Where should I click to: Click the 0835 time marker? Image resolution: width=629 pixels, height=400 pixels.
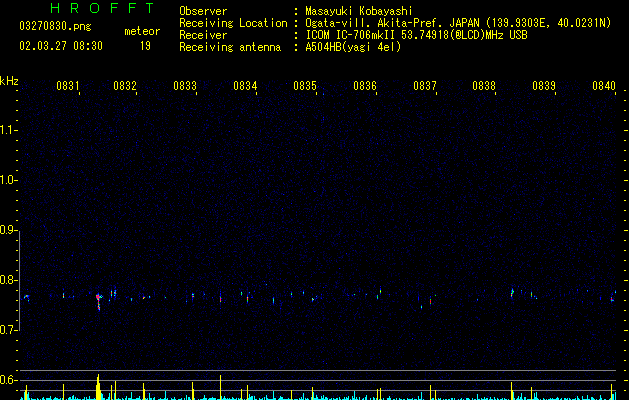[305, 86]
